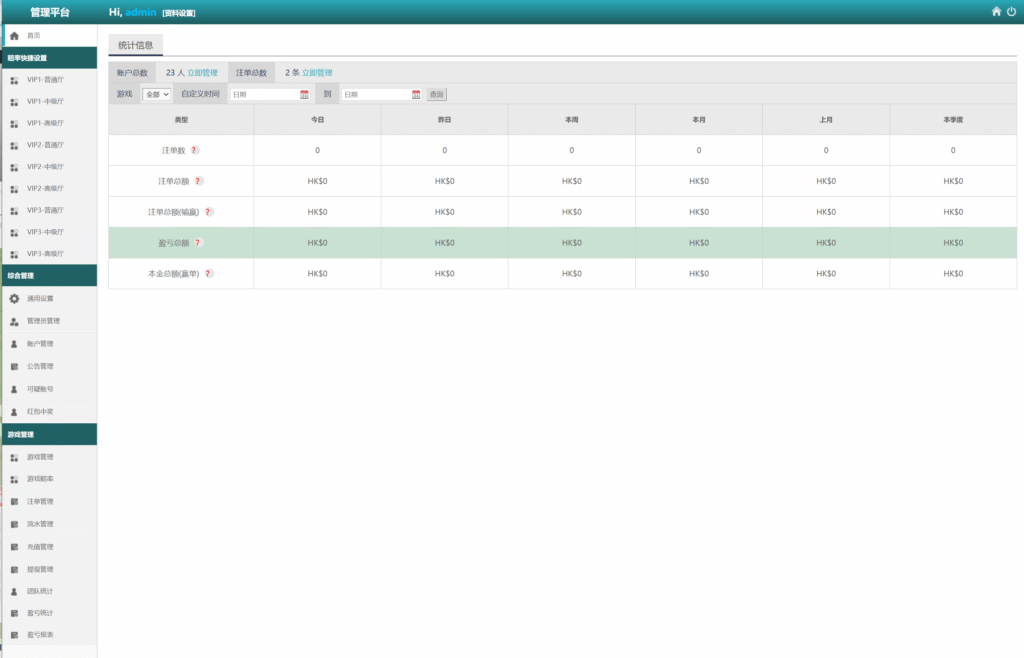Open the 游戏 dropdown showing 全部
Viewport: 1024px width, 658px height.
click(157, 94)
